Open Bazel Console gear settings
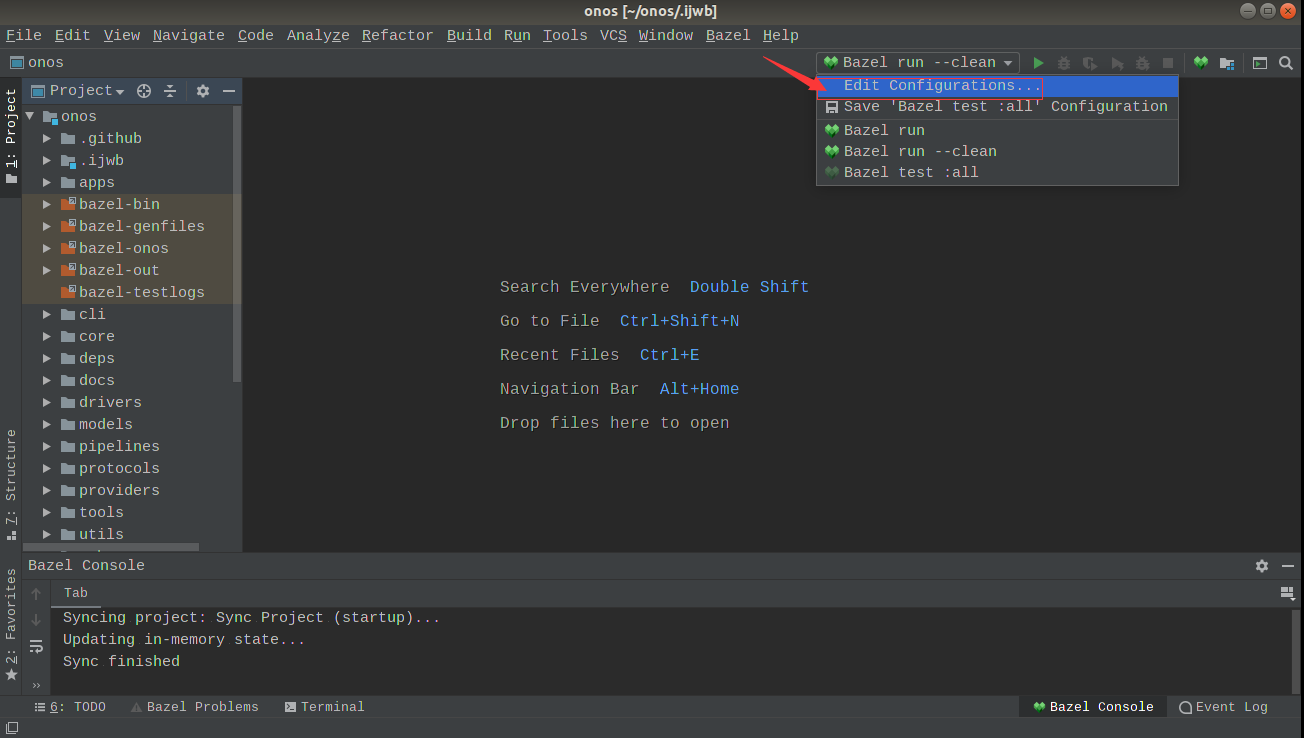This screenshot has height=738, width=1304. tap(1262, 566)
